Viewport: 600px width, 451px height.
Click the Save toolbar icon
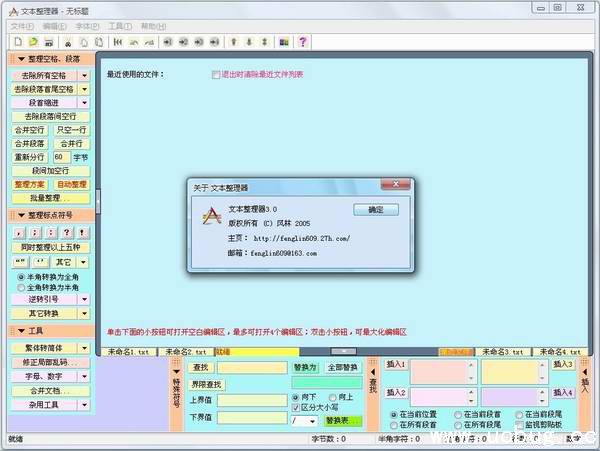(x=47, y=42)
